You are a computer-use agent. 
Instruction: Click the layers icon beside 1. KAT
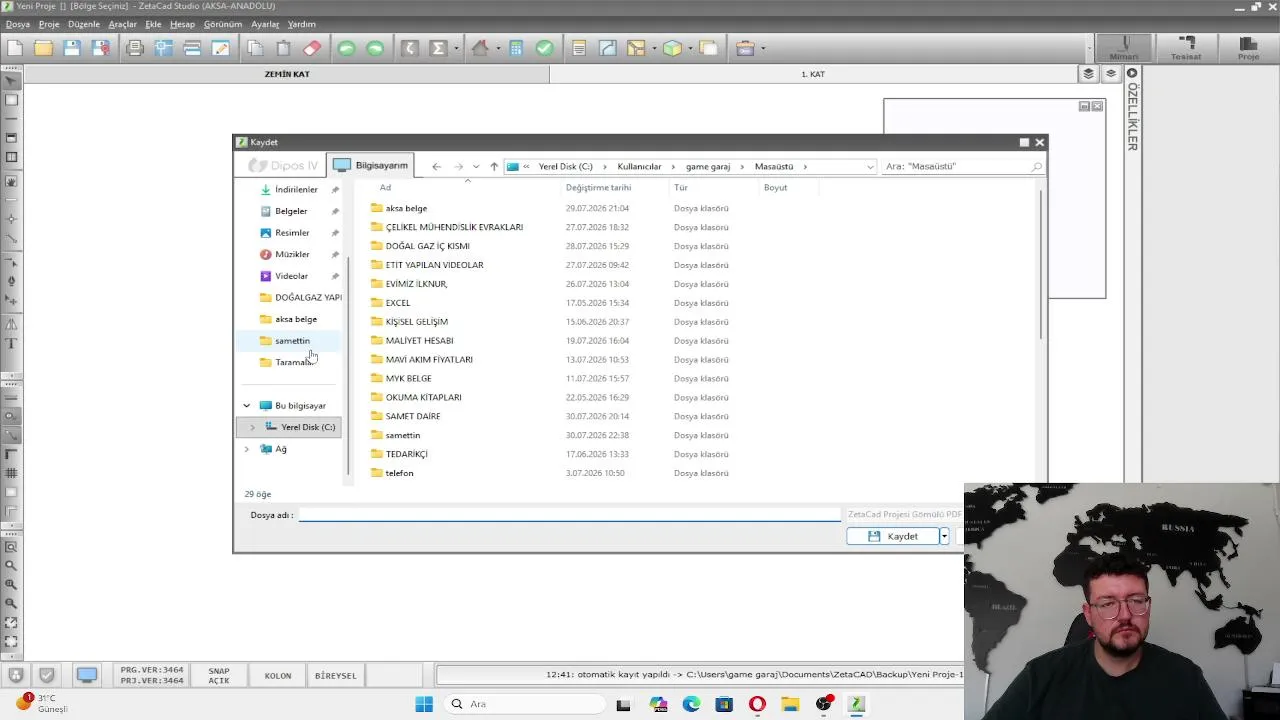[1089, 74]
